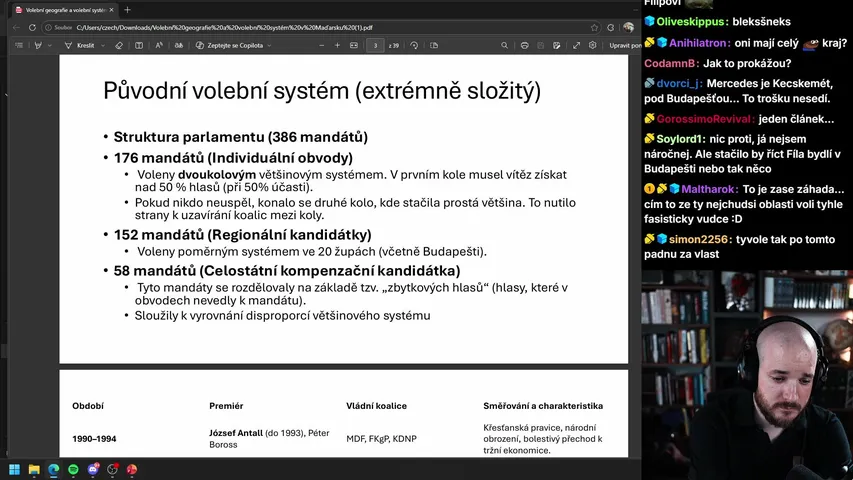Click chat username Anihilatron
This screenshot has width=853, height=480.
pyautogui.click(x=700, y=43)
